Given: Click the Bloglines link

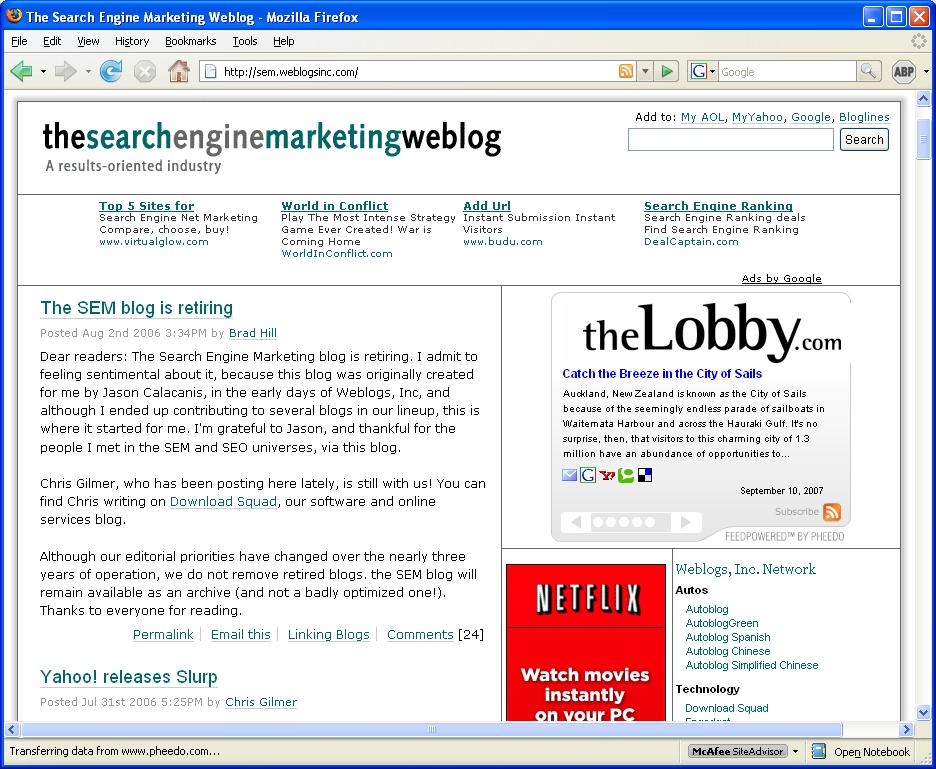Looking at the screenshot, I should (864, 117).
